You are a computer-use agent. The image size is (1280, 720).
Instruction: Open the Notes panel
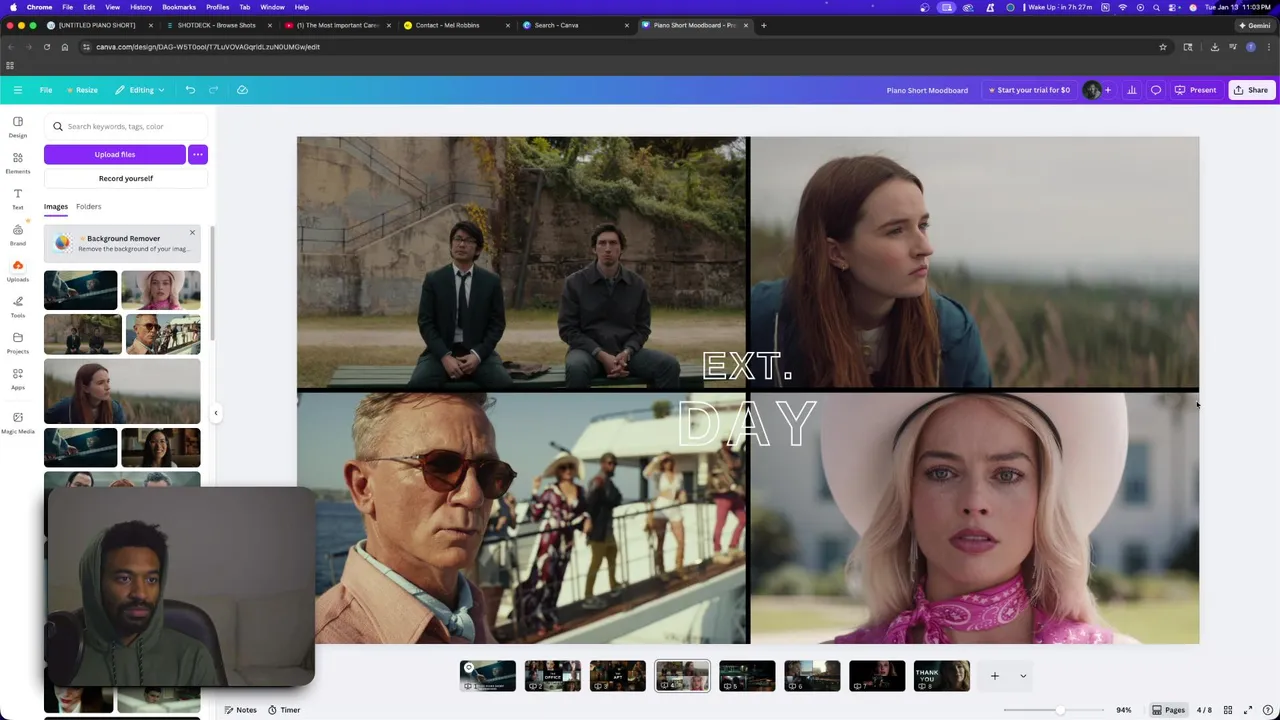[240, 710]
